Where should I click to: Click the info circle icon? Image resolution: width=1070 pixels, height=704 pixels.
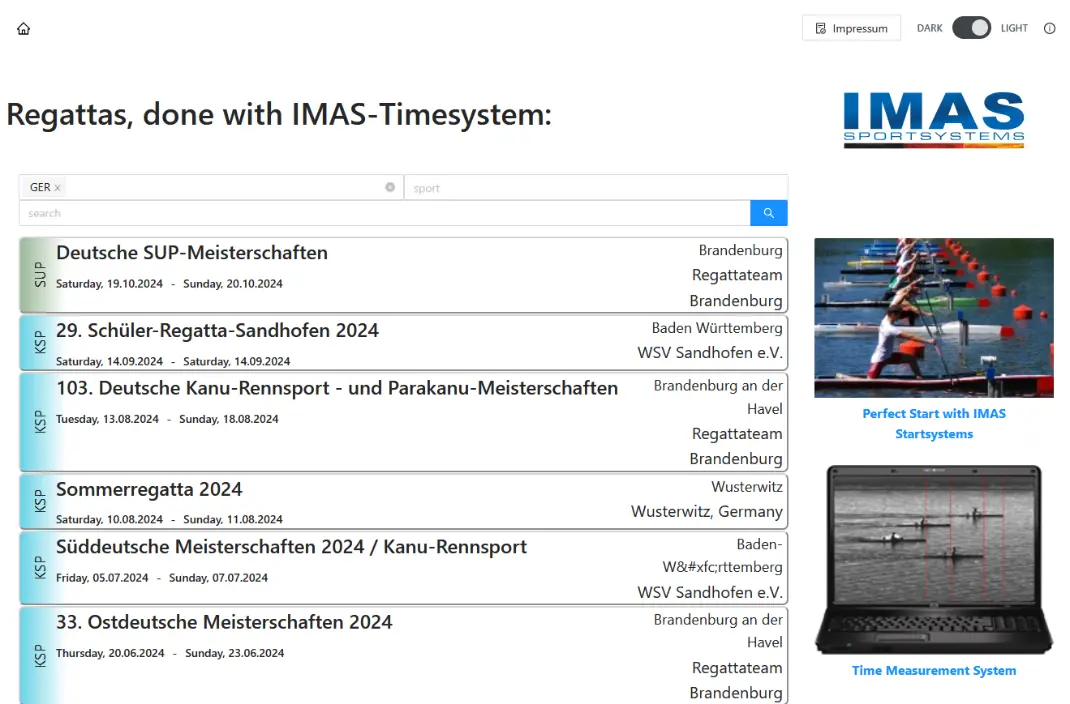pos(1050,29)
